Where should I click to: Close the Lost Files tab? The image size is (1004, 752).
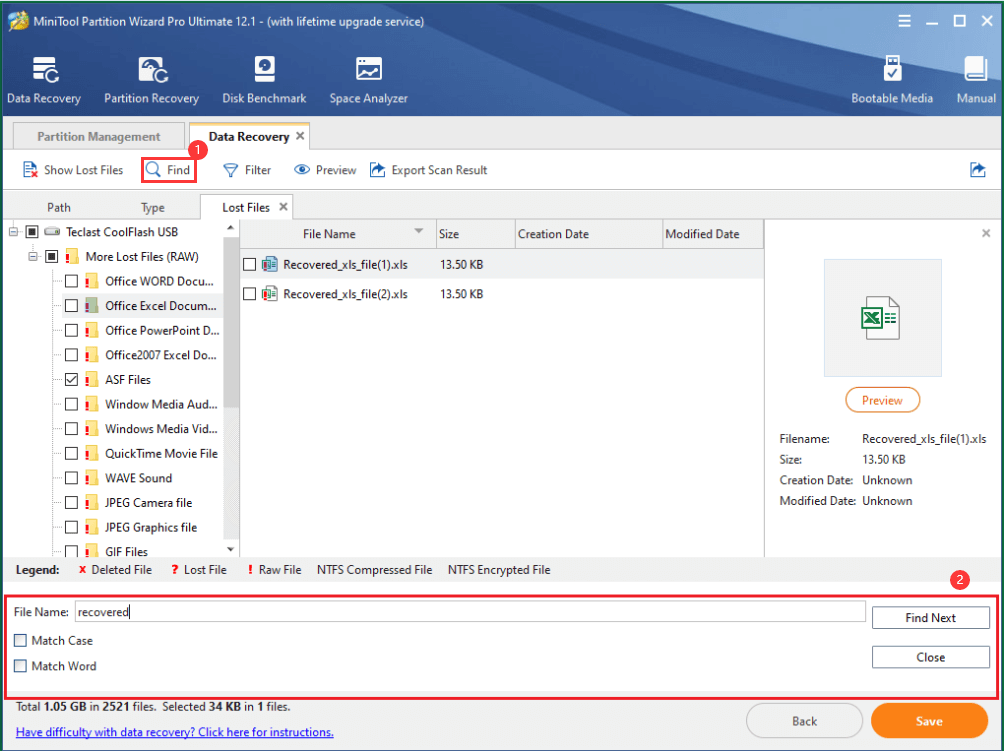click(283, 207)
